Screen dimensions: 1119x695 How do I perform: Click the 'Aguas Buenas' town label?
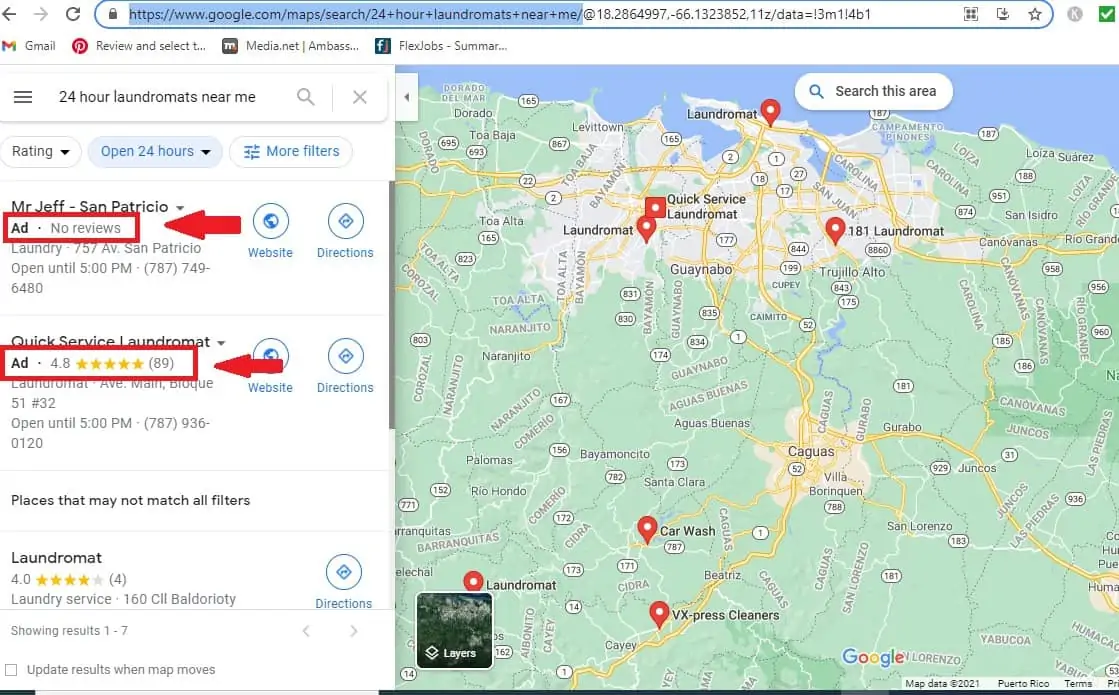pyautogui.click(x=712, y=423)
